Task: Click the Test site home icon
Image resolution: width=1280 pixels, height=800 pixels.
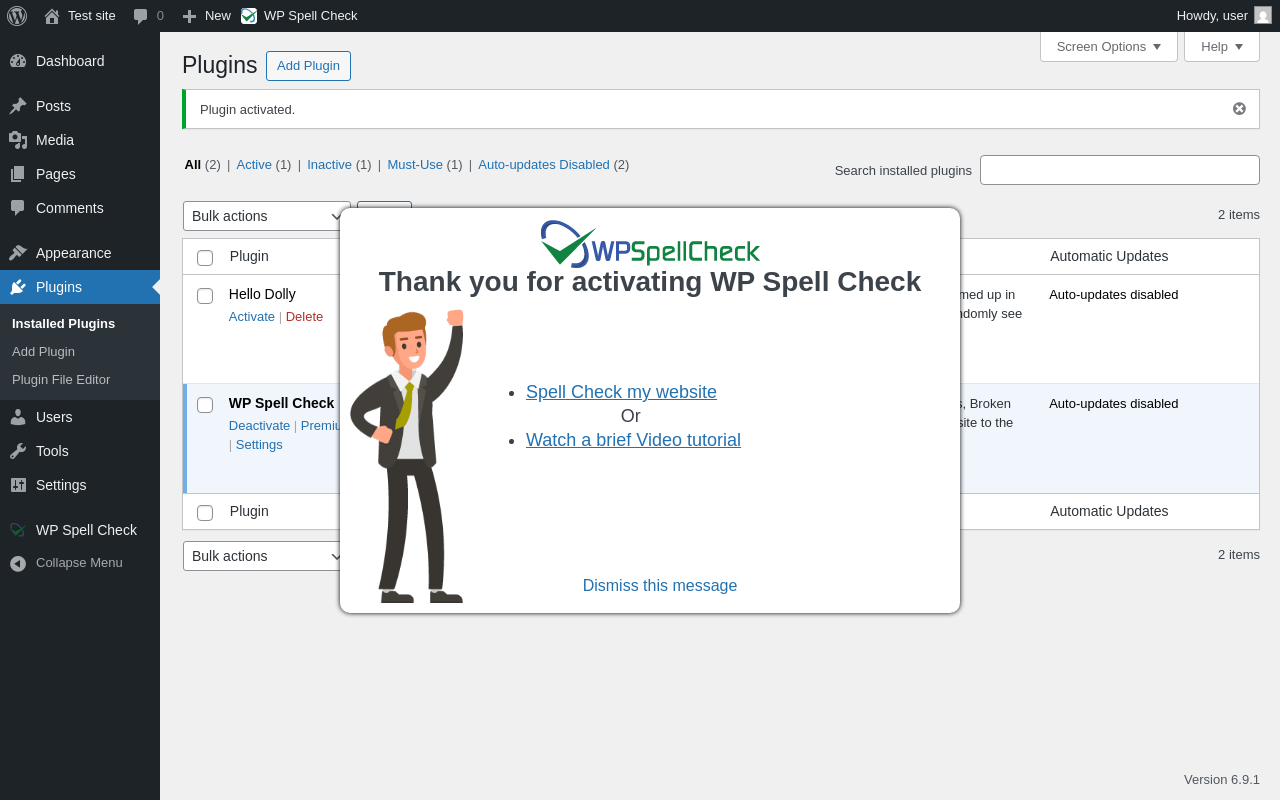Action: click(51, 16)
